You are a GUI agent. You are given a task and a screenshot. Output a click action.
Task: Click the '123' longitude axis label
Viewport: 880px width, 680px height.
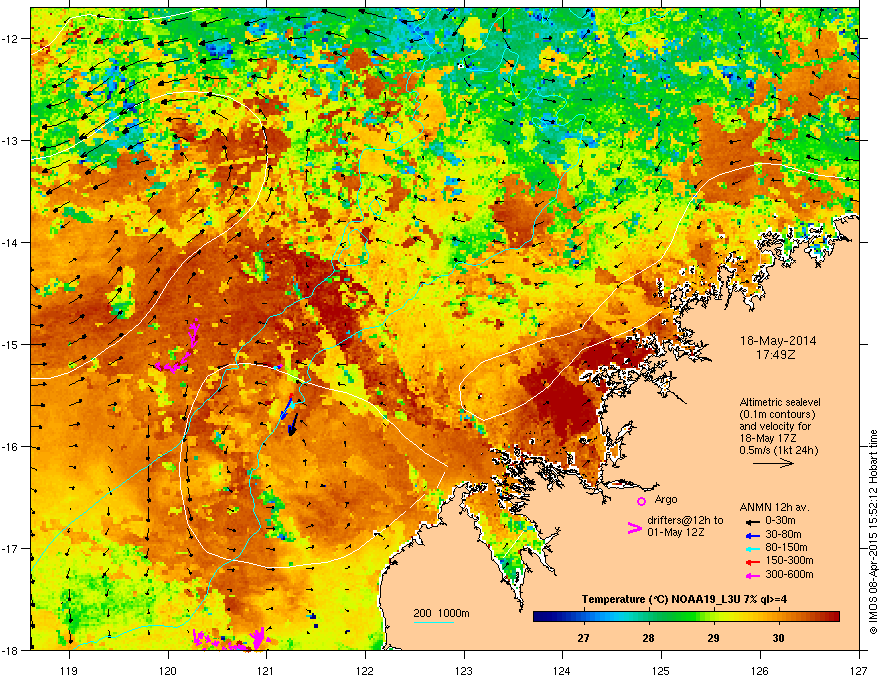(464, 670)
